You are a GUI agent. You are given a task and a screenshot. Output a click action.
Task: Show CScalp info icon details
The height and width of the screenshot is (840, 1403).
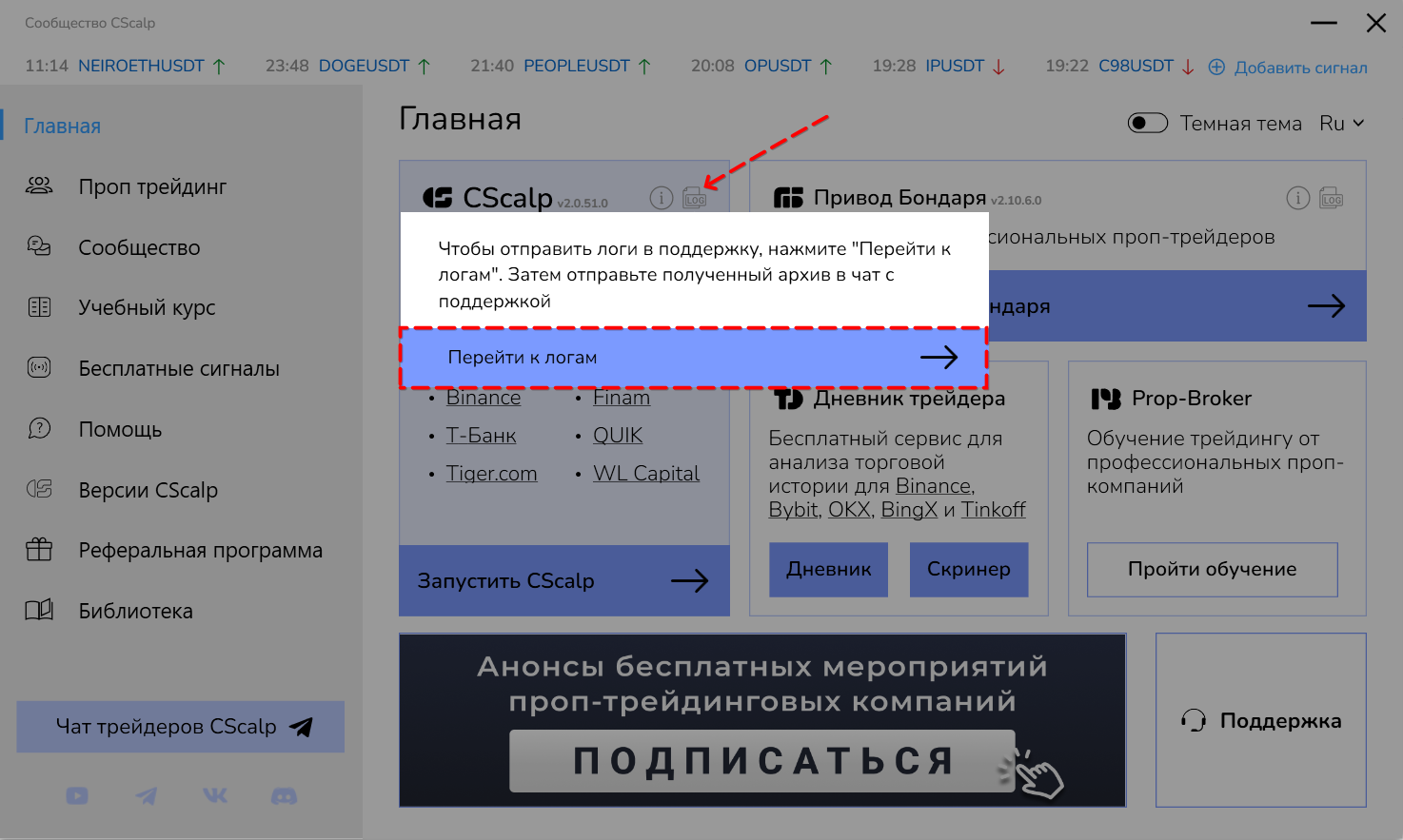pos(662,197)
